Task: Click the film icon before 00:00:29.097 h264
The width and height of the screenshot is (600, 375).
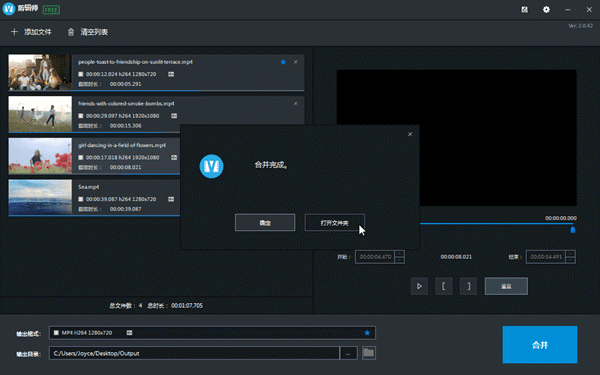Action: (81, 116)
